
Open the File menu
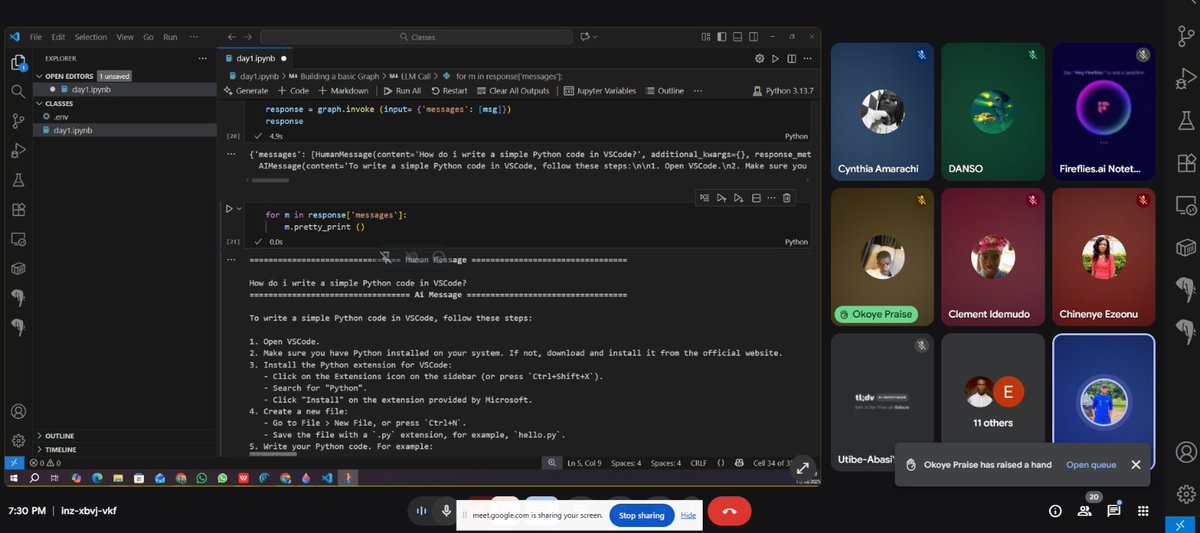tap(35, 37)
